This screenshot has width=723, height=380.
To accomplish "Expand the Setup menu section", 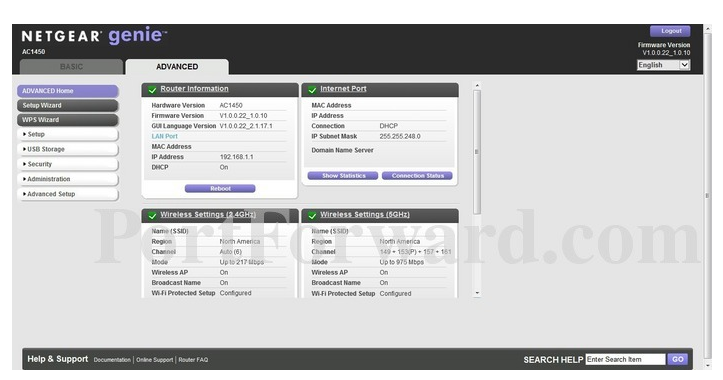I will [x=68, y=134].
